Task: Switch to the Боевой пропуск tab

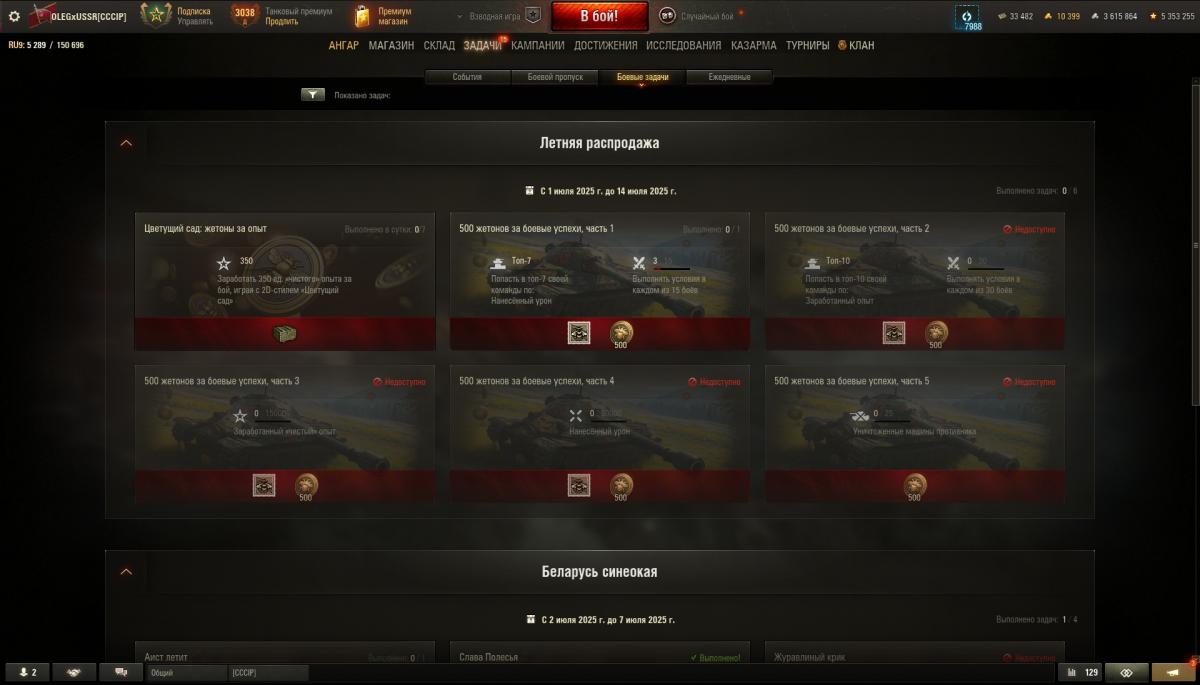Action: 555,77
